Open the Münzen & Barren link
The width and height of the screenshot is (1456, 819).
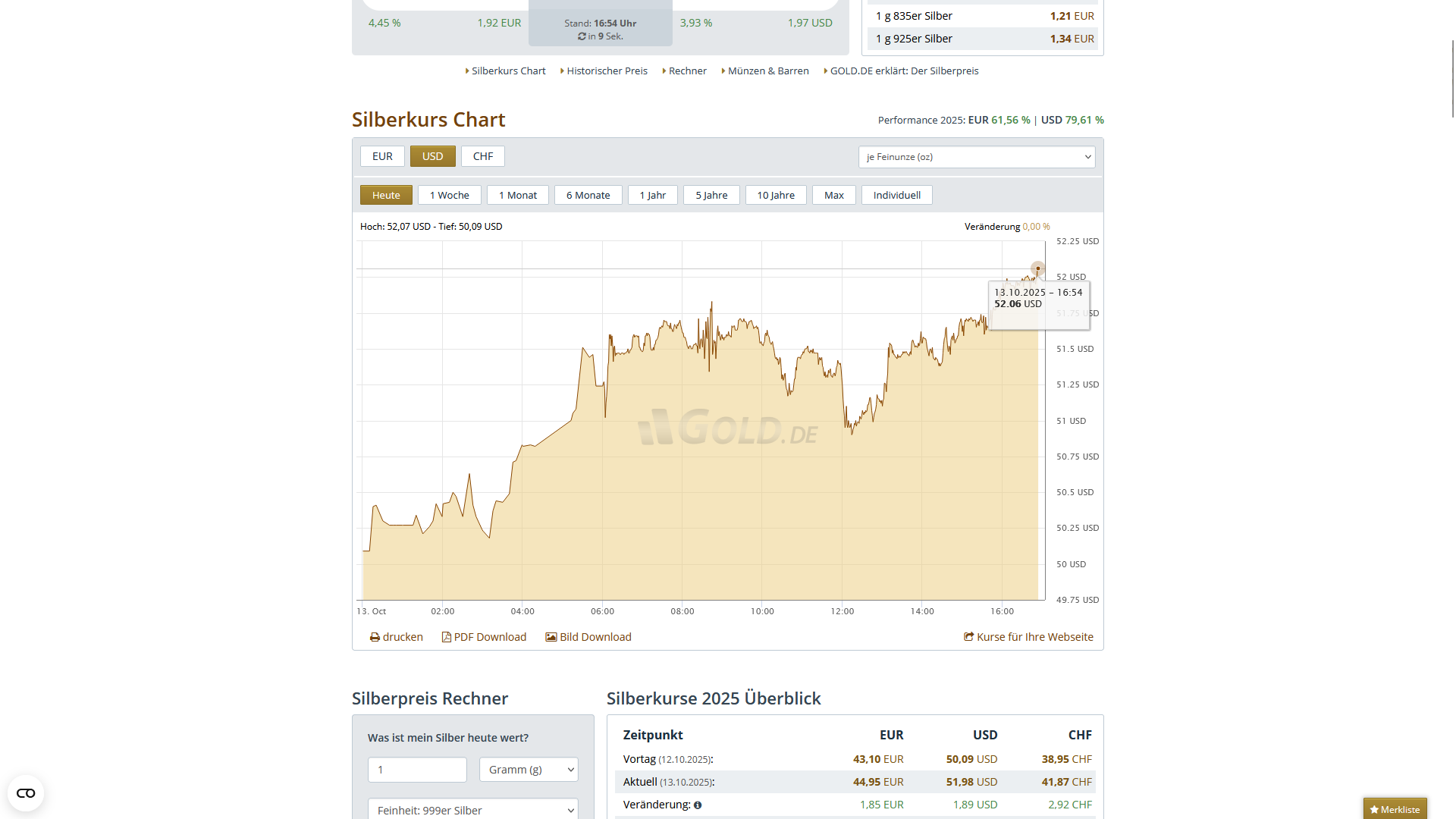pos(767,71)
